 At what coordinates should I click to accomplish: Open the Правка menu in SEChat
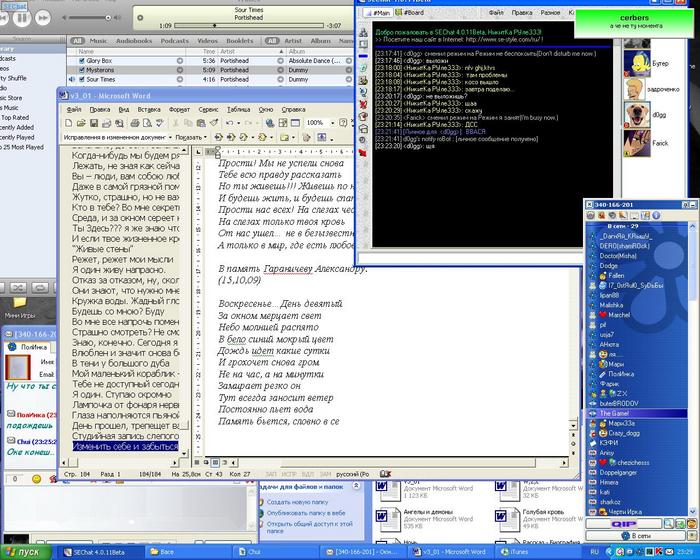tap(521, 13)
